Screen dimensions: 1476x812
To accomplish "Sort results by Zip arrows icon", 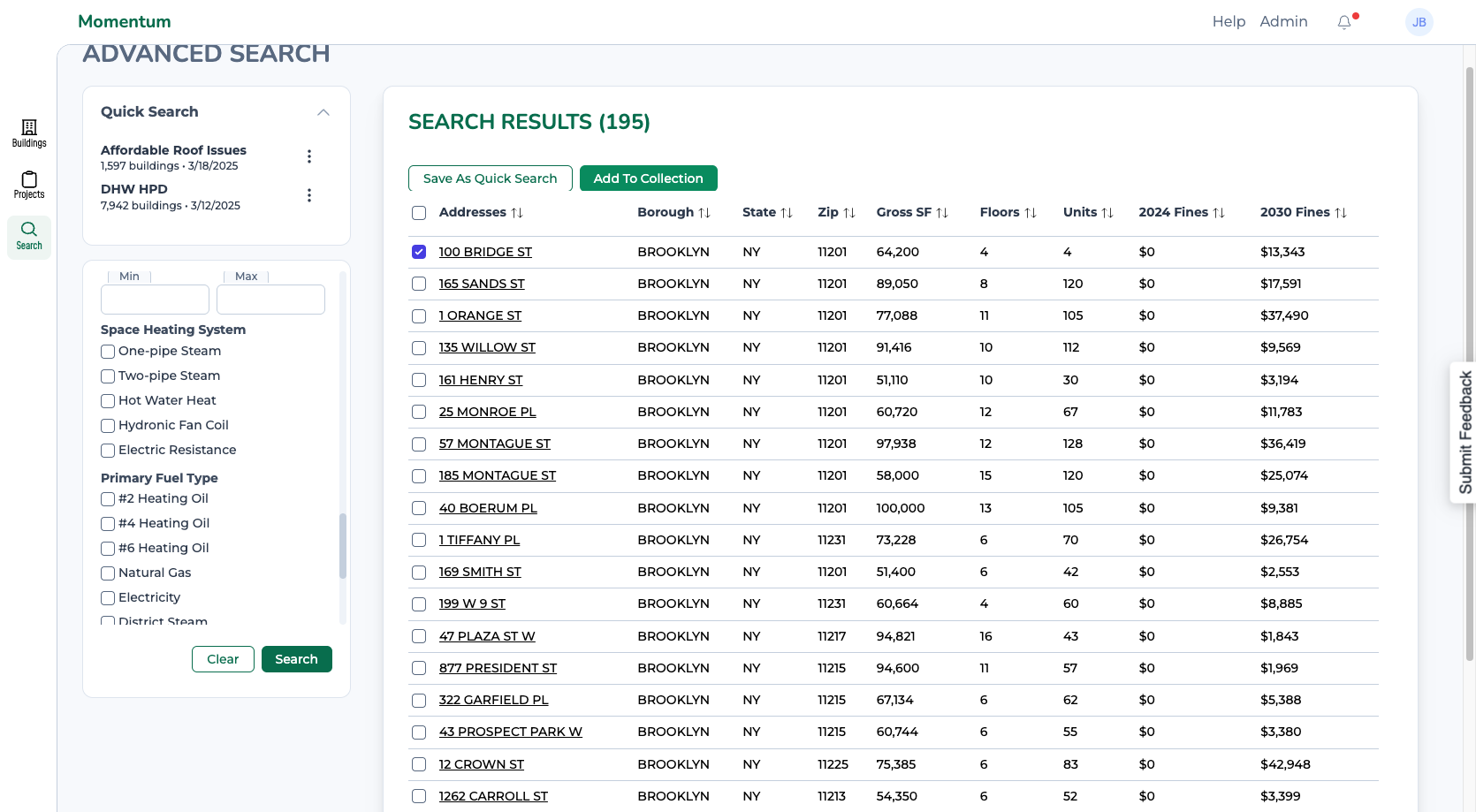I will click(x=849, y=213).
